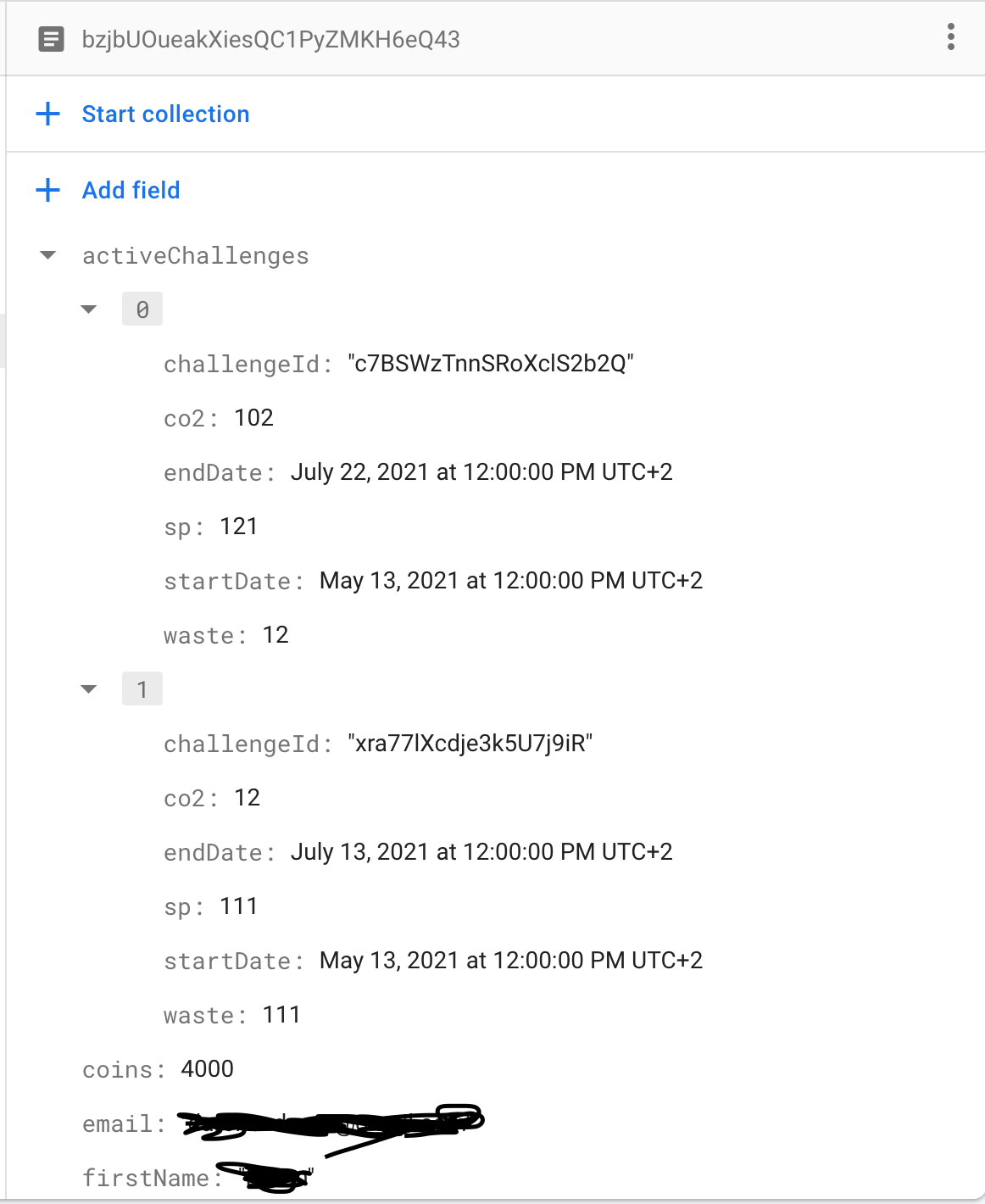Viewport: 985px width, 1204px height.
Task: Click the index 1 badge
Action: 142,689
